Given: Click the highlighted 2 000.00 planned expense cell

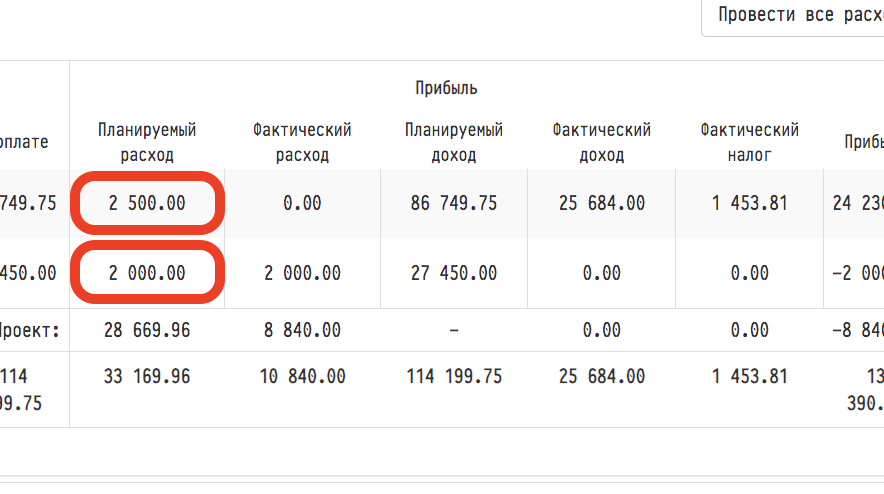Looking at the screenshot, I should [x=147, y=273].
